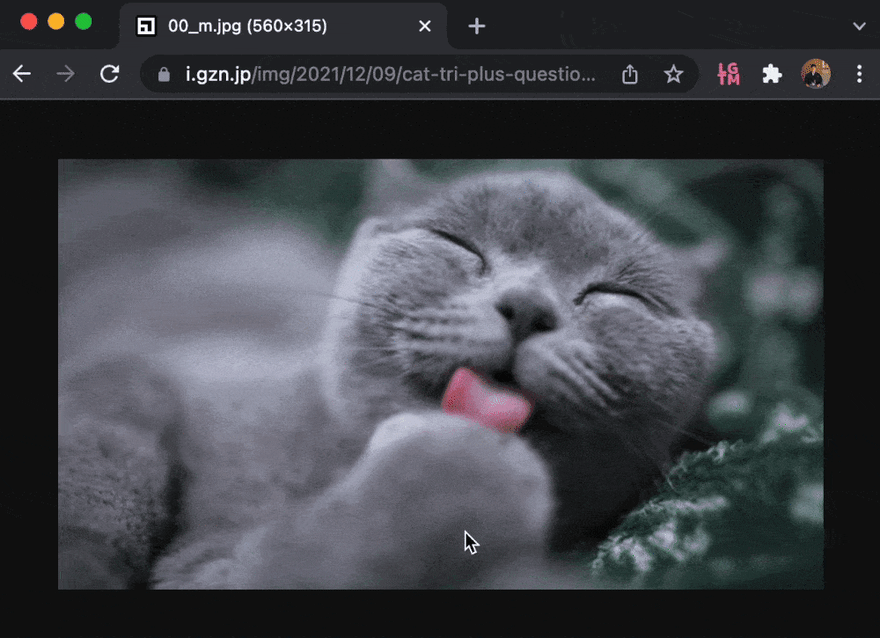Open the Chrome profile avatar
Viewport: 880px width, 638px height.
tap(815, 74)
